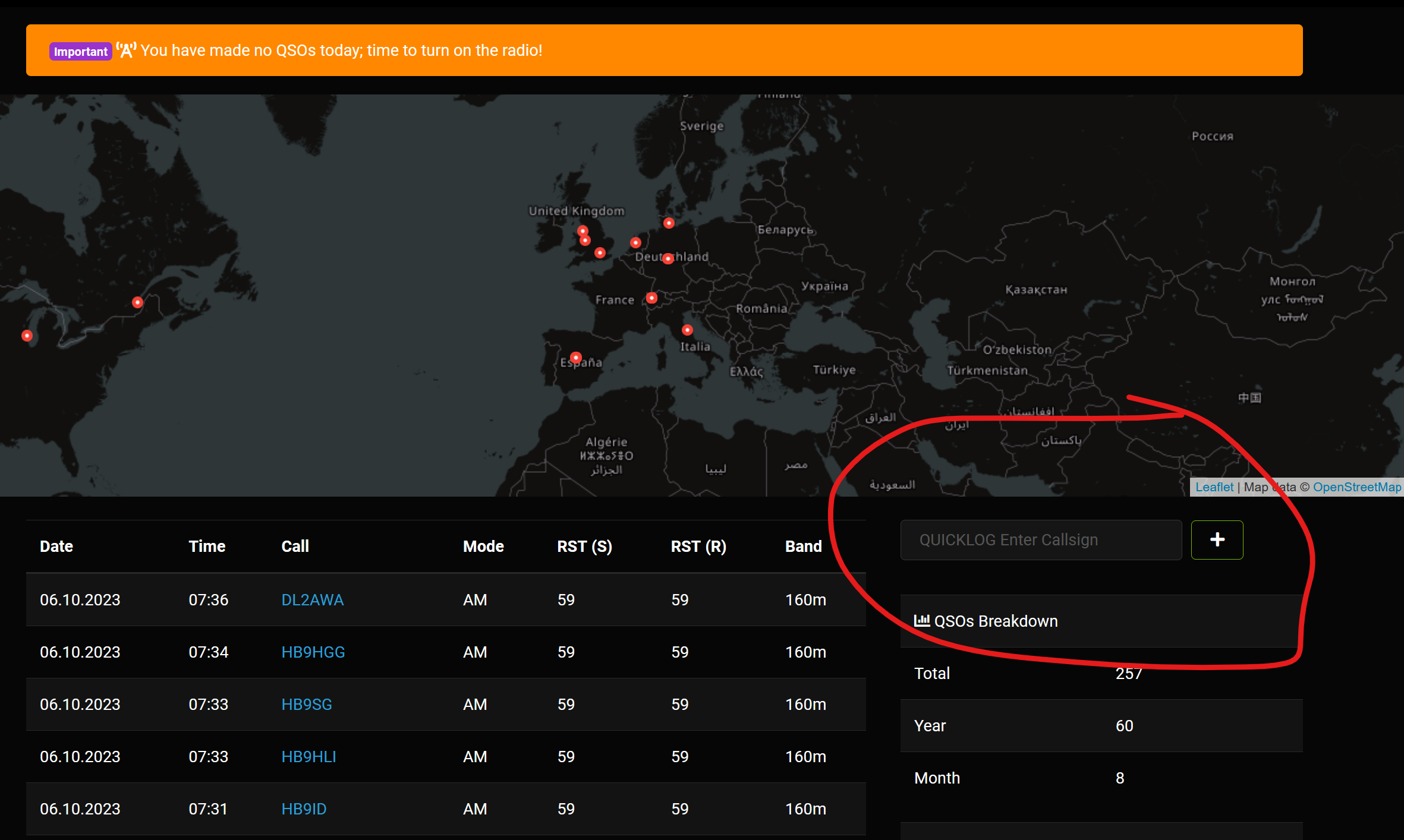Focus the QUICKLOG Enter Callsign field
Viewport: 1404px width, 840px height.
[1040, 539]
